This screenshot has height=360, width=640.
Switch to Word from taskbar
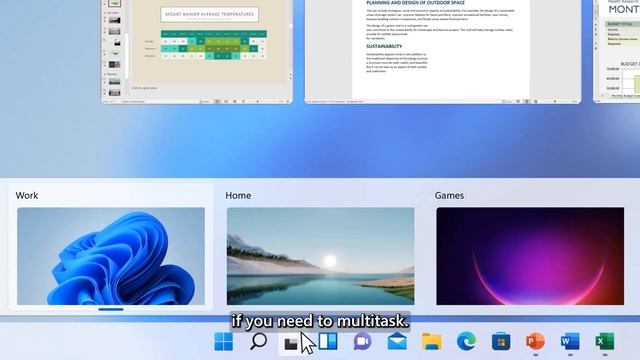[x=570, y=341]
